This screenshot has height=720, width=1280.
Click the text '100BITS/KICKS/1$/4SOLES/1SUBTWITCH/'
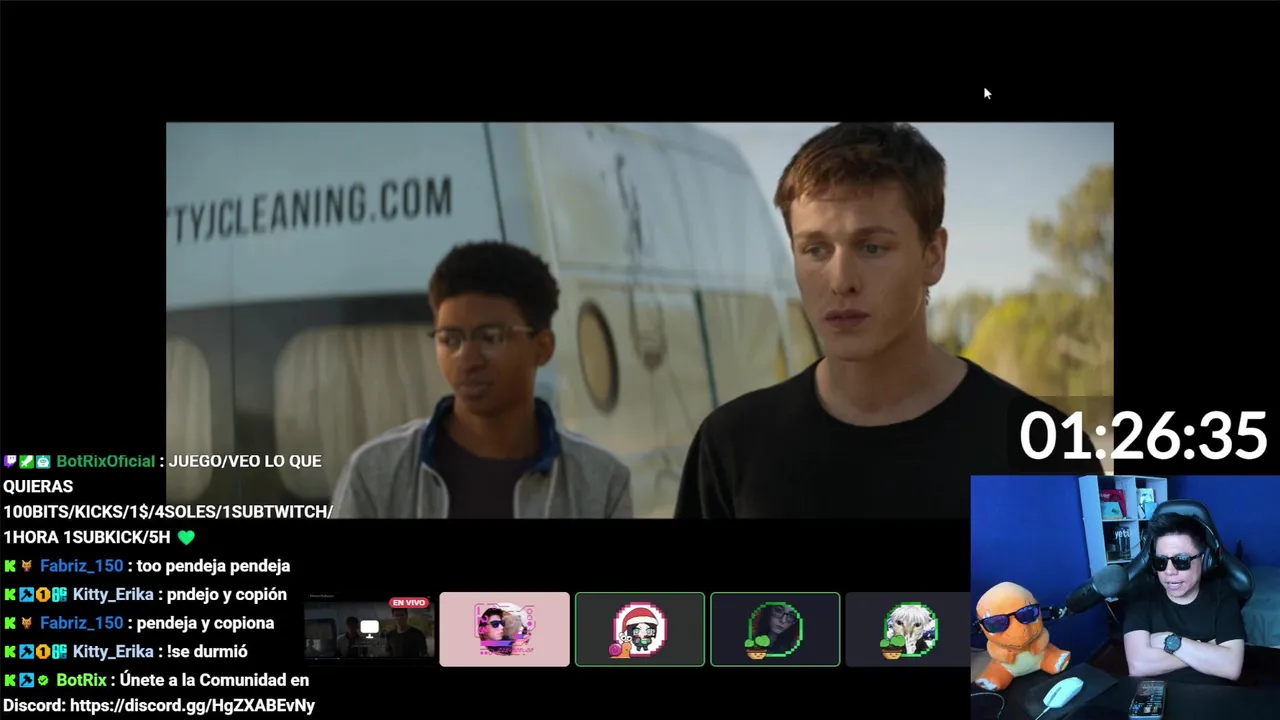[x=168, y=512]
